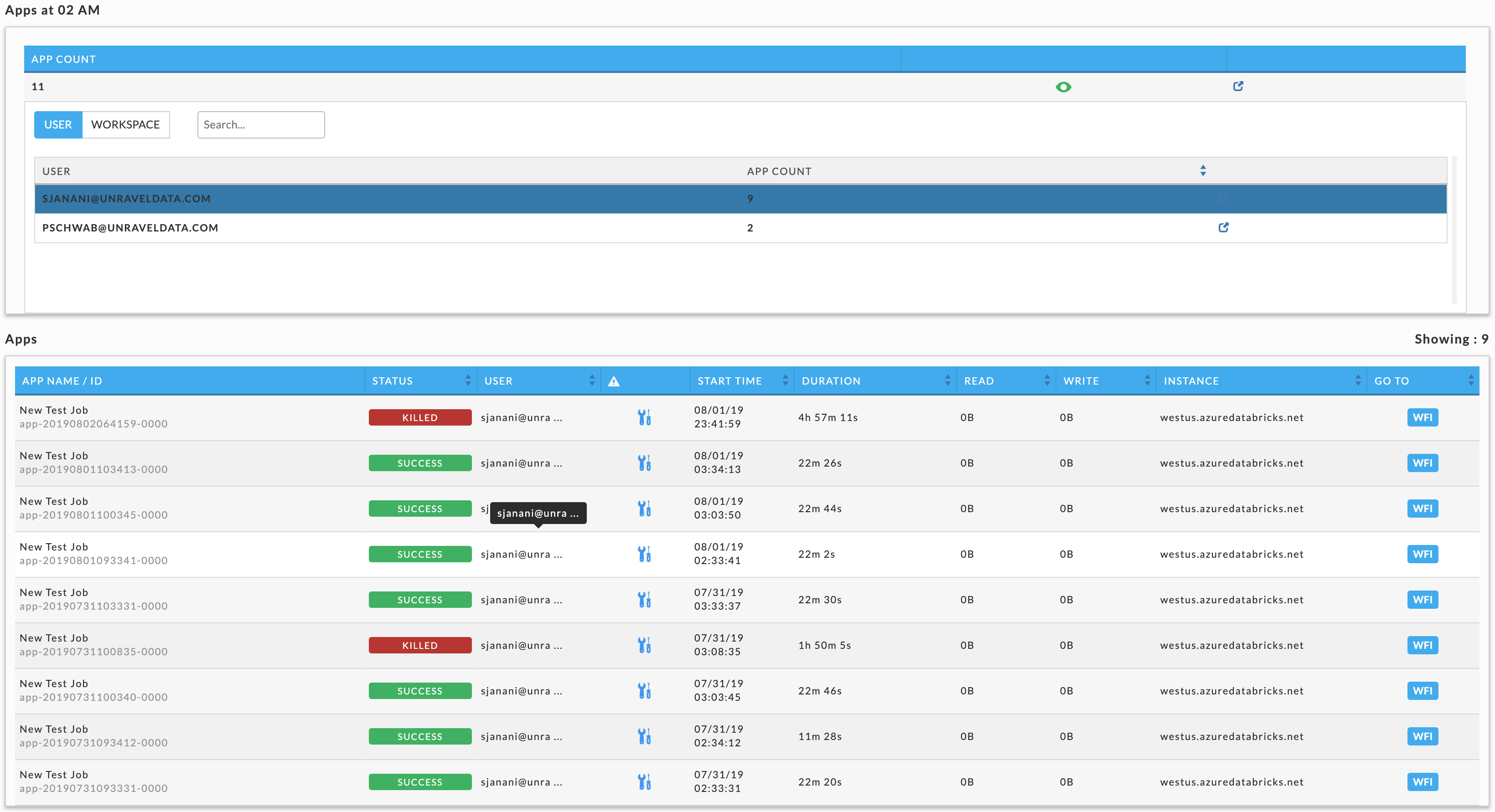Viewport: 1495px width, 812px height.
Task: Click the USER tab button
Action: [x=58, y=124]
